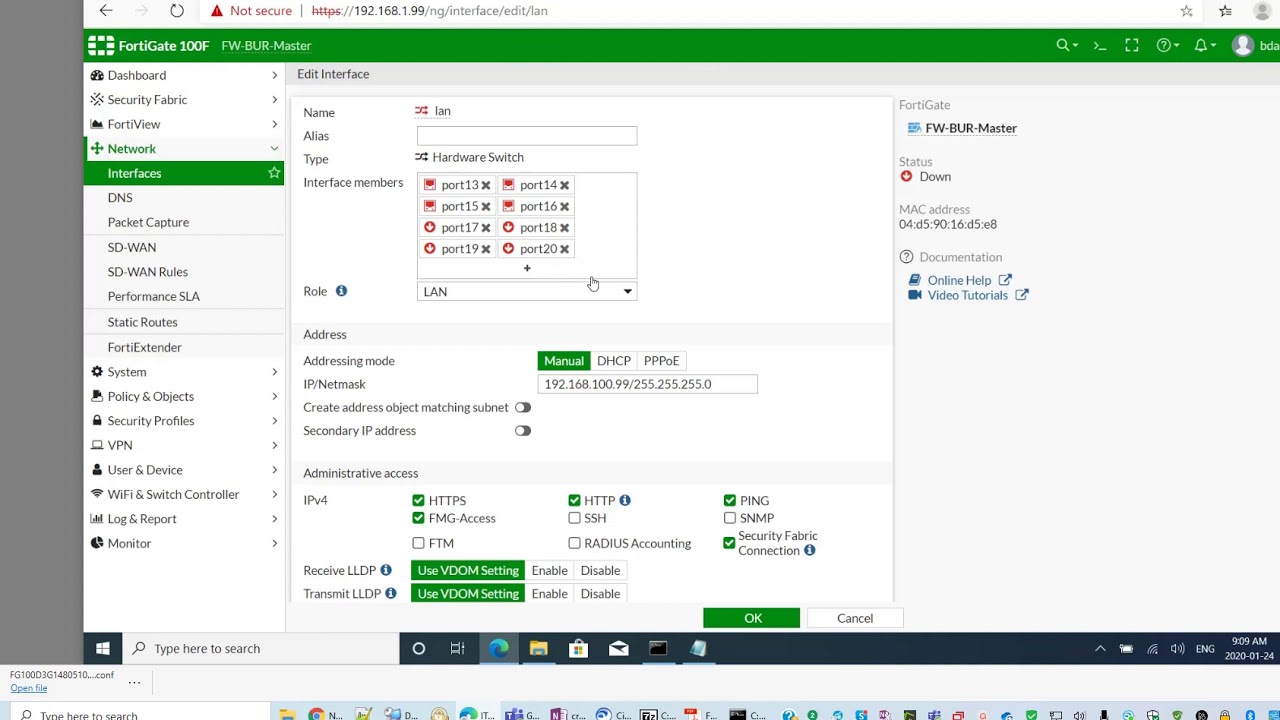Remove port17 from interface members
This screenshot has height=720, width=1280.
pos(486,228)
